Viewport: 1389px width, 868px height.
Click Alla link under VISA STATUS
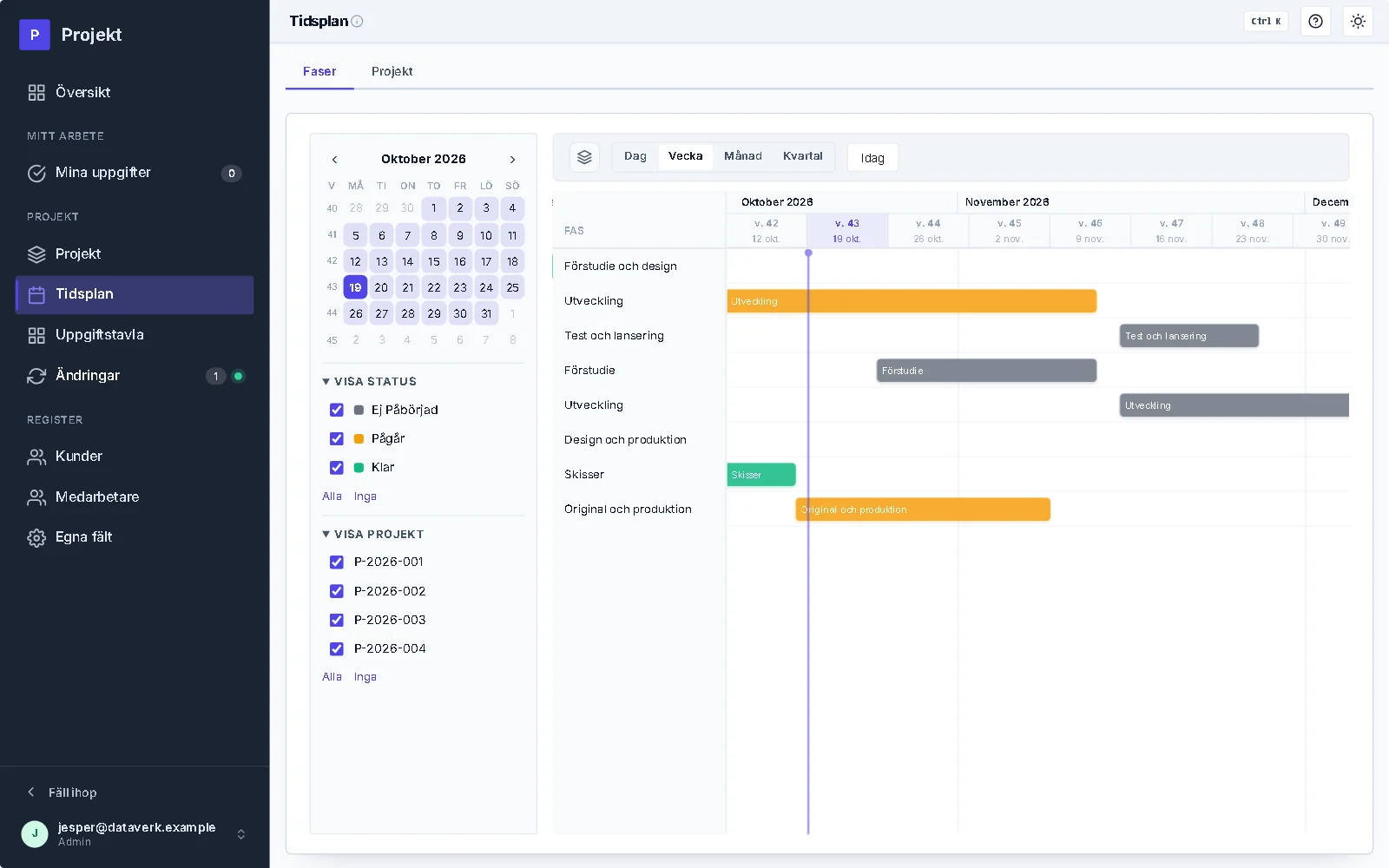tap(332, 496)
